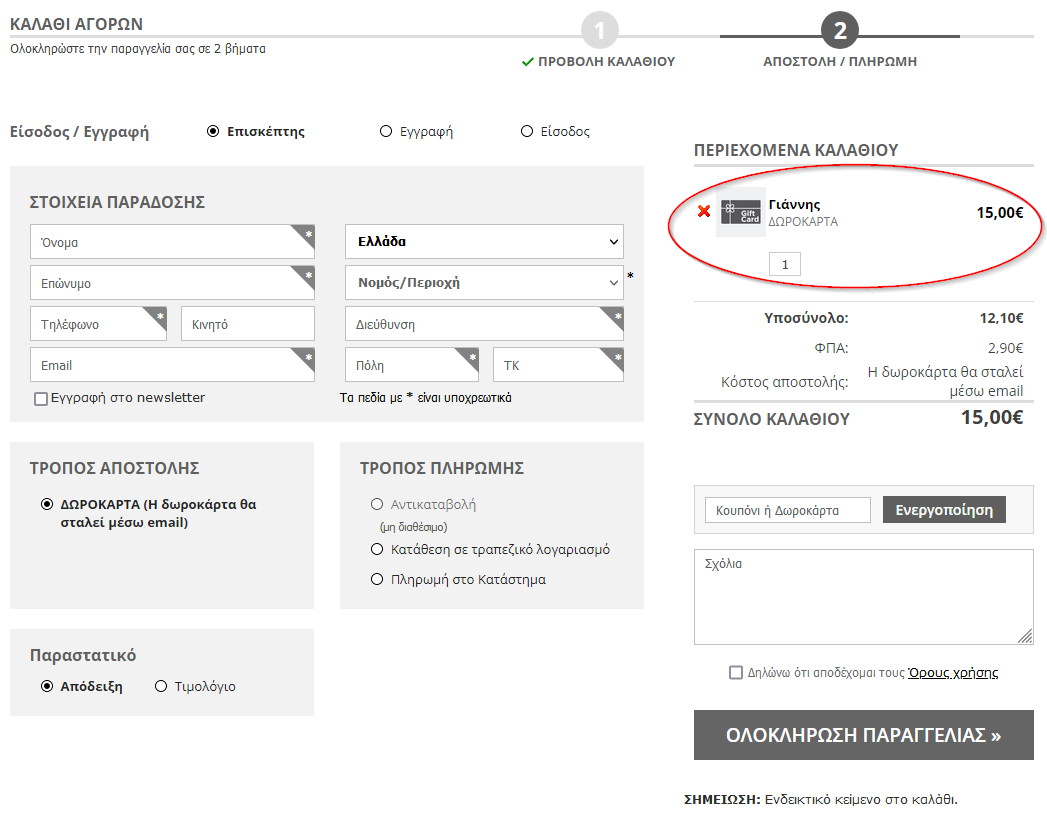Click ΟΛΟΚΛΗΡΩΣΗ ΠΑΡΑΓΓΕΛΙΑΣ button
This screenshot has width=1047, height=819.
point(863,735)
